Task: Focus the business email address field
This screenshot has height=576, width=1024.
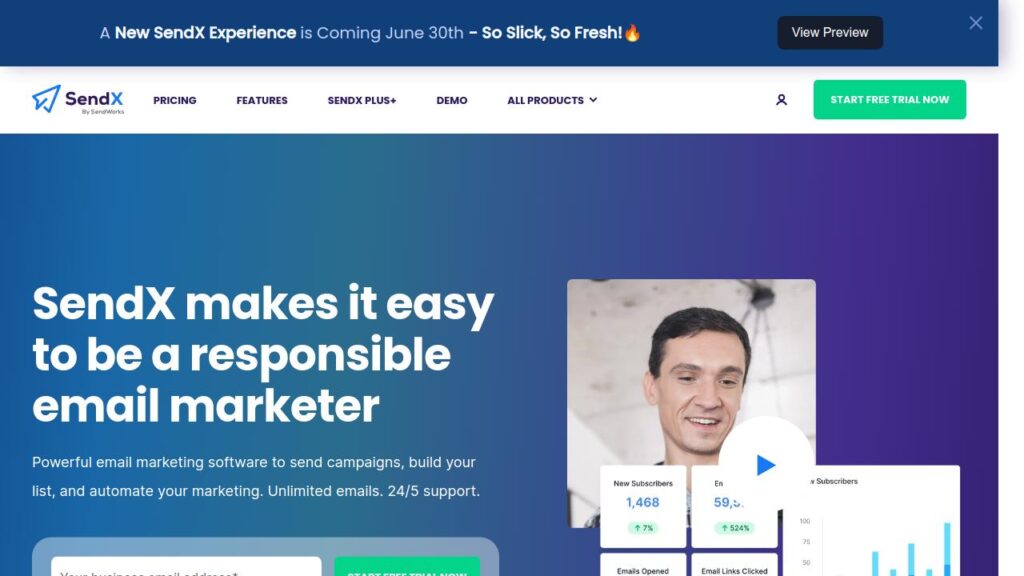Action: pyautogui.click(x=186, y=566)
